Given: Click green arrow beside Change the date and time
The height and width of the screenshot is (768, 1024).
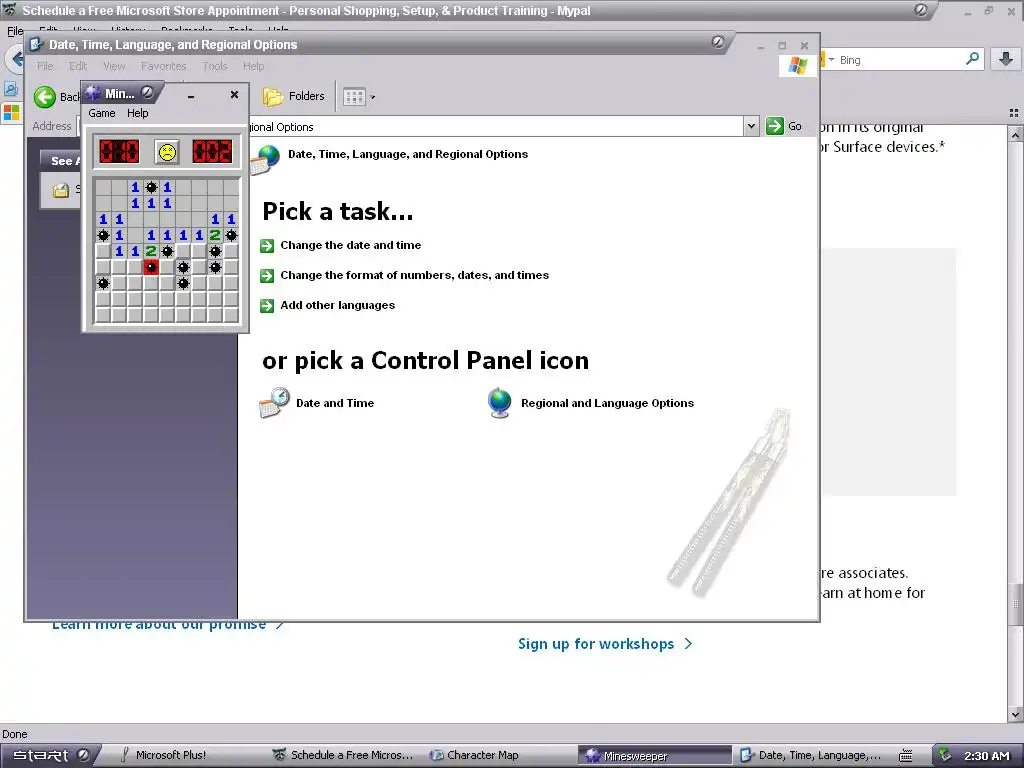Looking at the screenshot, I should tap(267, 246).
